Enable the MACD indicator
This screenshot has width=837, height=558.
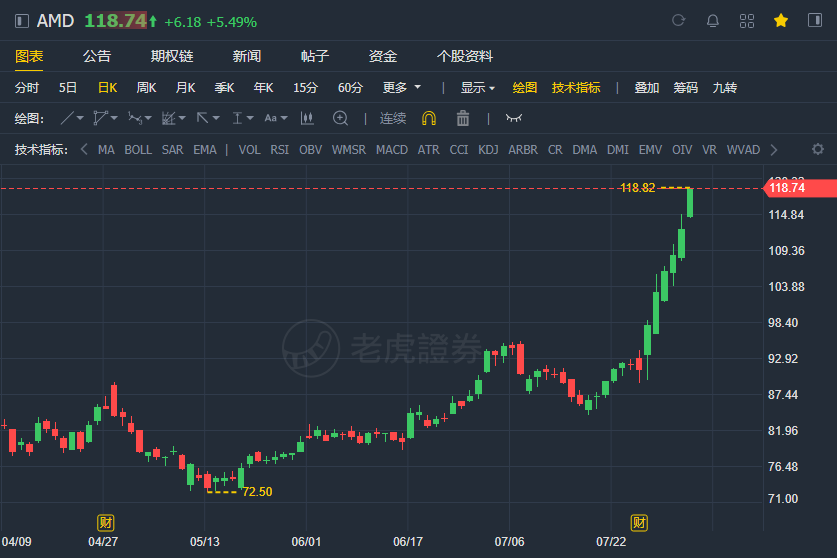392,150
